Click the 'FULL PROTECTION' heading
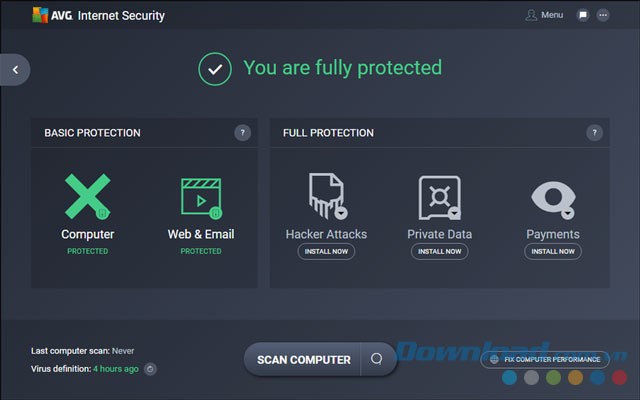640x400 pixels. point(328,133)
